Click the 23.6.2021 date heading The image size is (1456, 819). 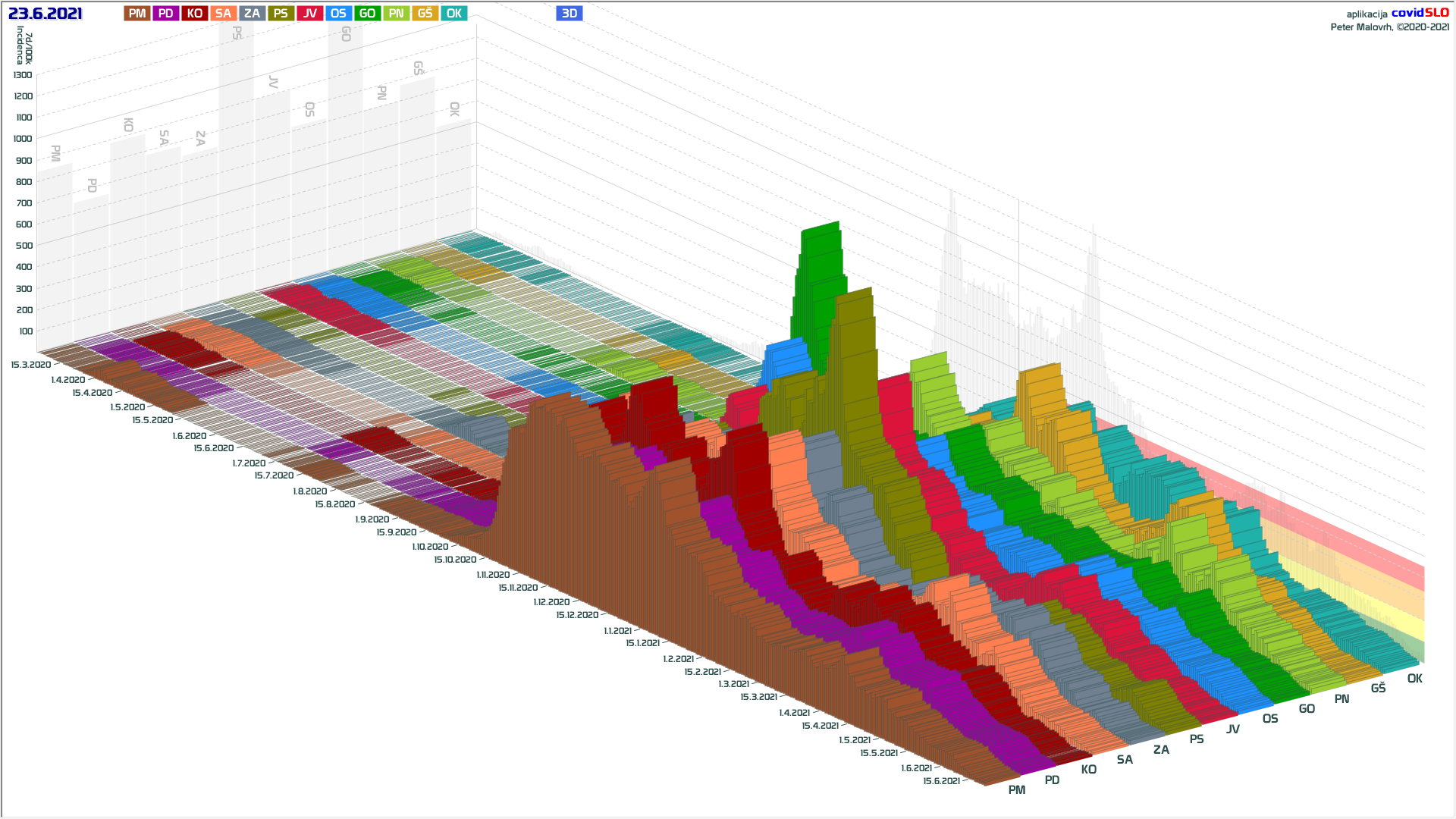coord(45,14)
